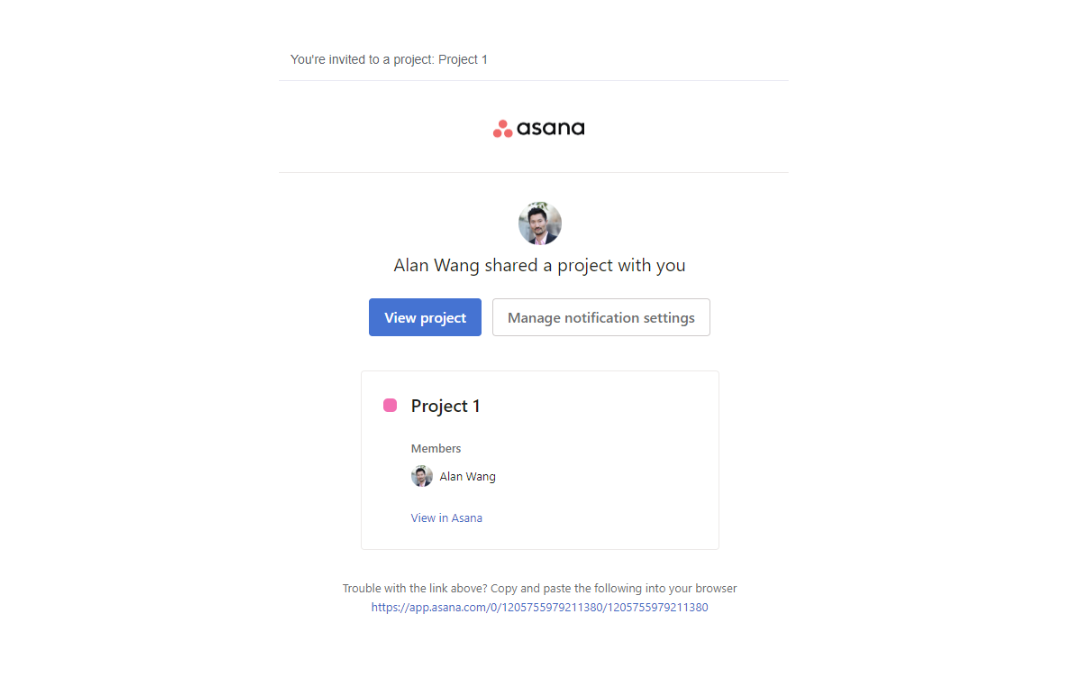
Task: Open Manage notification settings
Action: pos(600,317)
